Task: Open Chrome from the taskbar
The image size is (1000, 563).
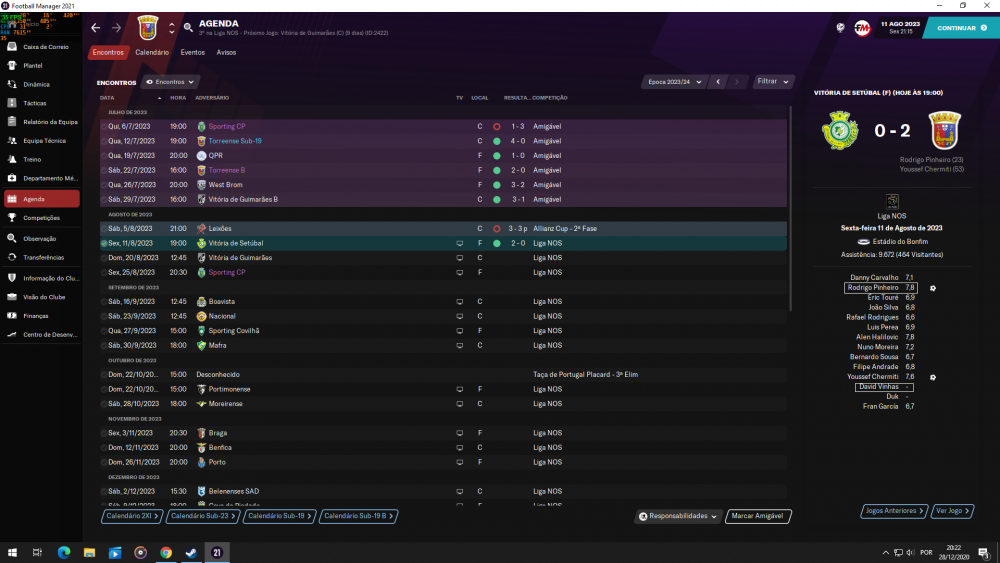Action: (x=166, y=553)
